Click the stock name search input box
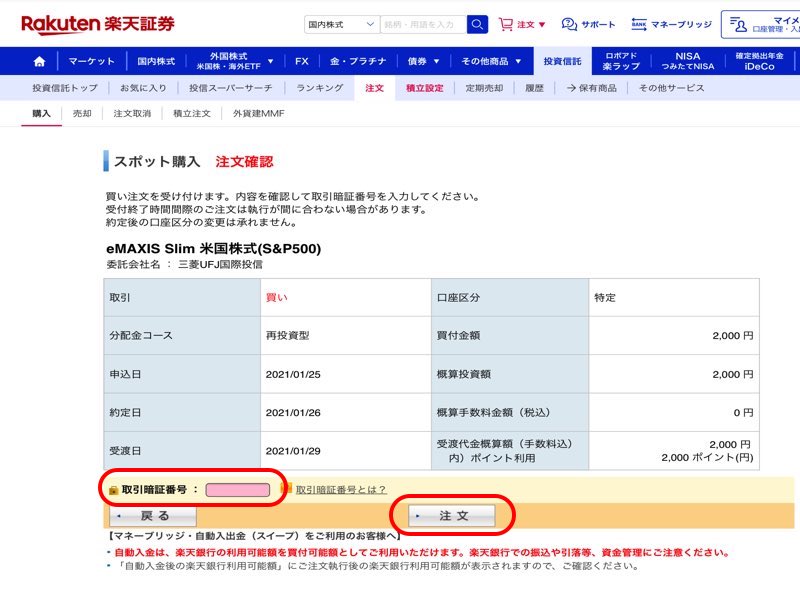 pyautogui.click(x=424, y=24)
